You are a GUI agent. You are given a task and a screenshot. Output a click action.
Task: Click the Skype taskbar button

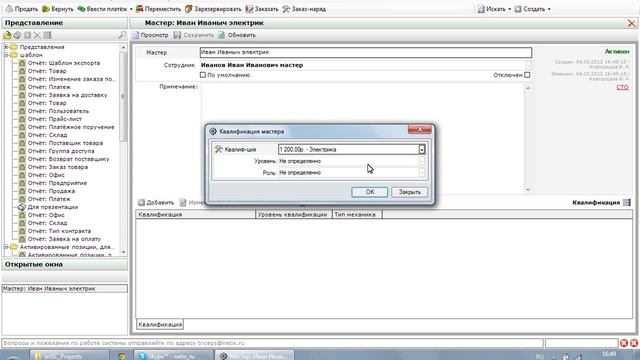pyautogui.click(x=173, y=356)
